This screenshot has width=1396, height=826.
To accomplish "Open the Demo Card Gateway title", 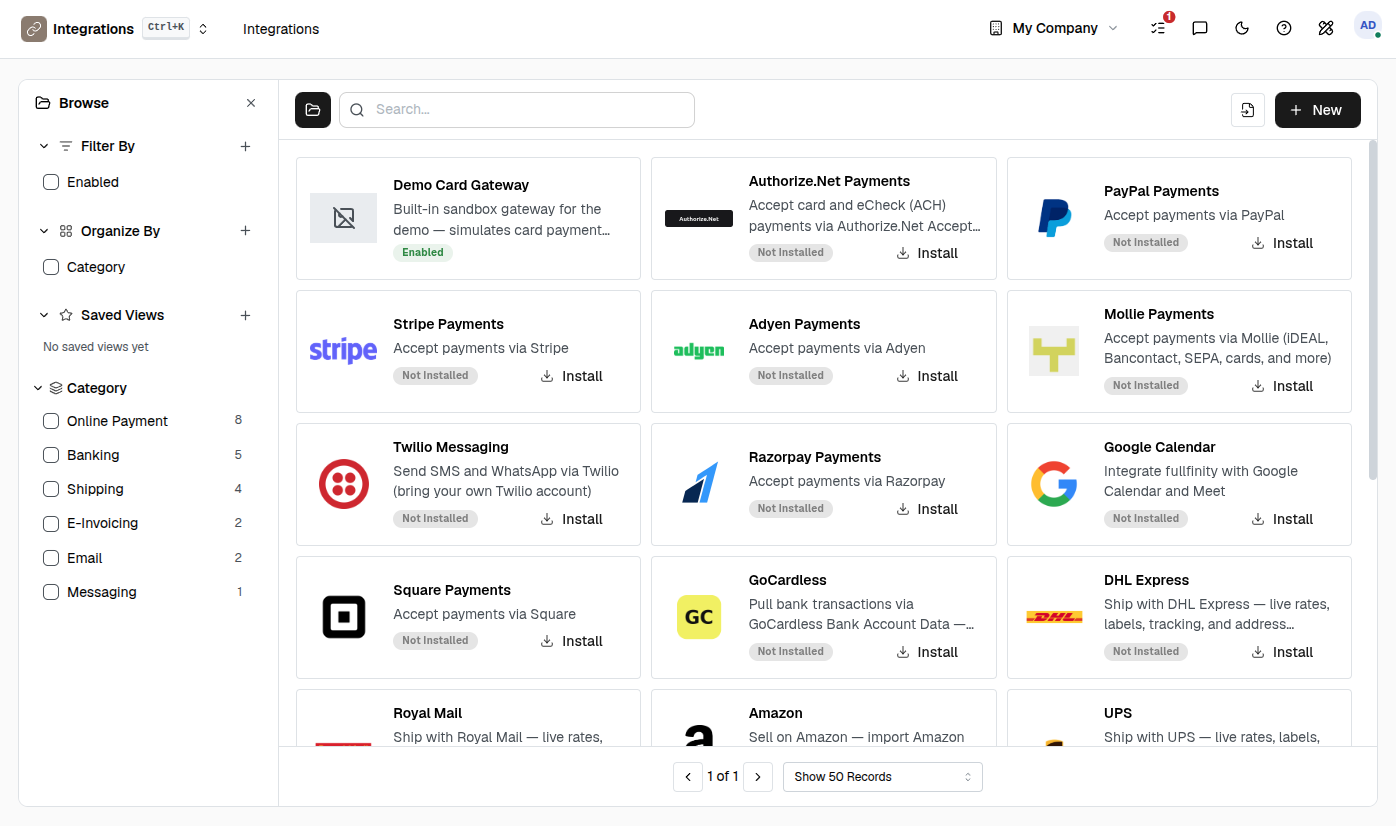I will [x=461, y=185].
